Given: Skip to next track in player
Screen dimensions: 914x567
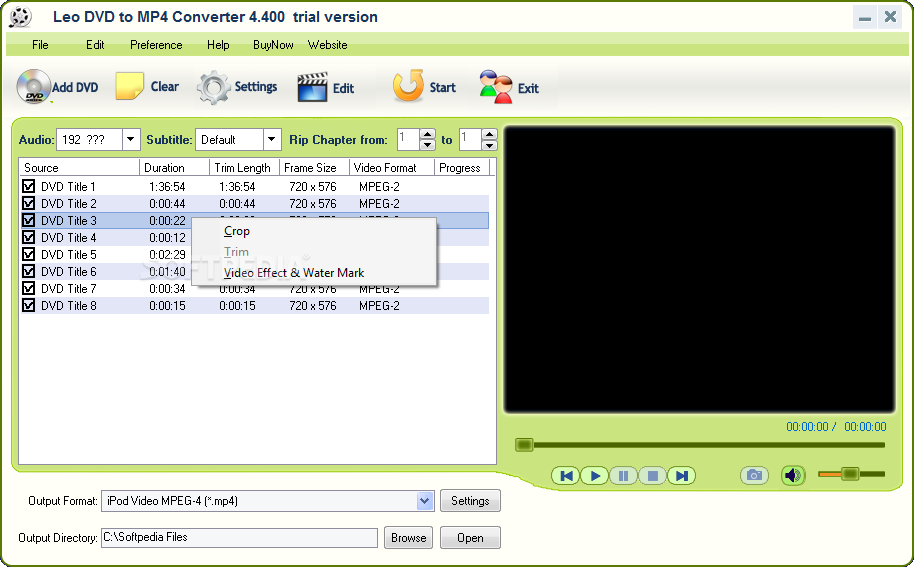Looking at the screenshot, I should click(681, 476).
